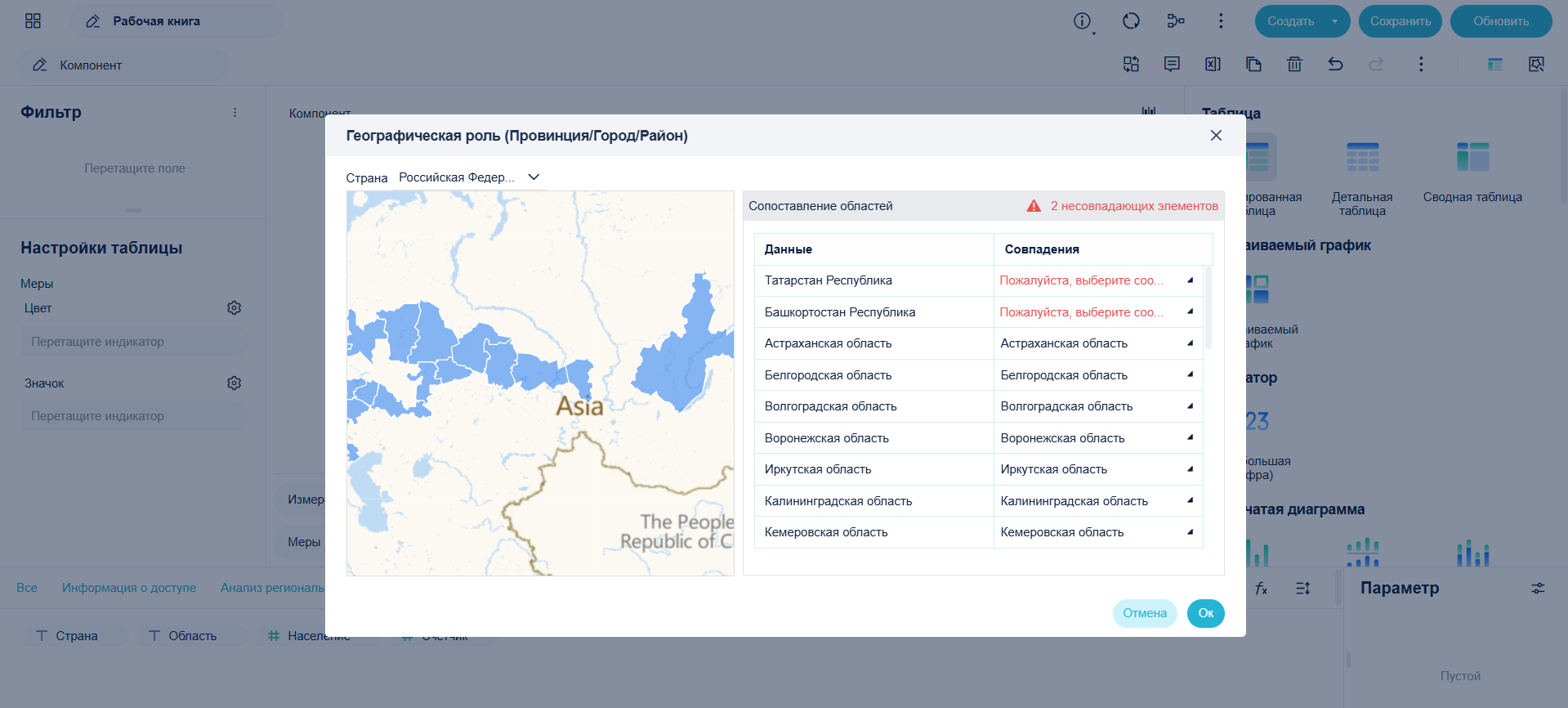This screenshot has width=1568, height=708.
Task: Click the Ок button
Action: (x=1205, y=613)
